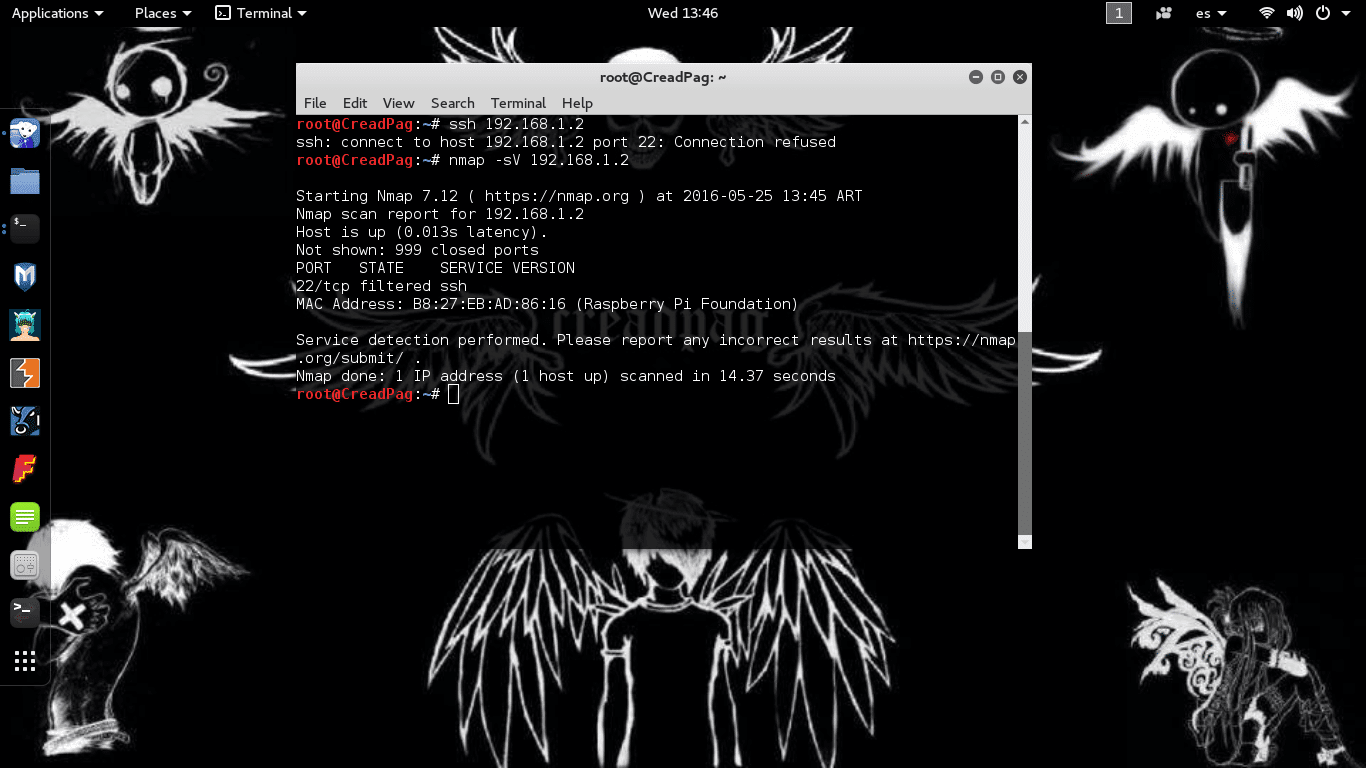1366x768 pixels.
Task: Open the network Wi-Fi status indicator
Action: pos(1266,13)
